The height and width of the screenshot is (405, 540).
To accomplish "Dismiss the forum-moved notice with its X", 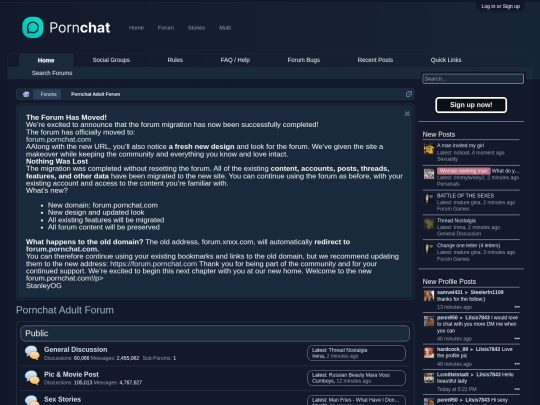I will [x=407, y=114].
